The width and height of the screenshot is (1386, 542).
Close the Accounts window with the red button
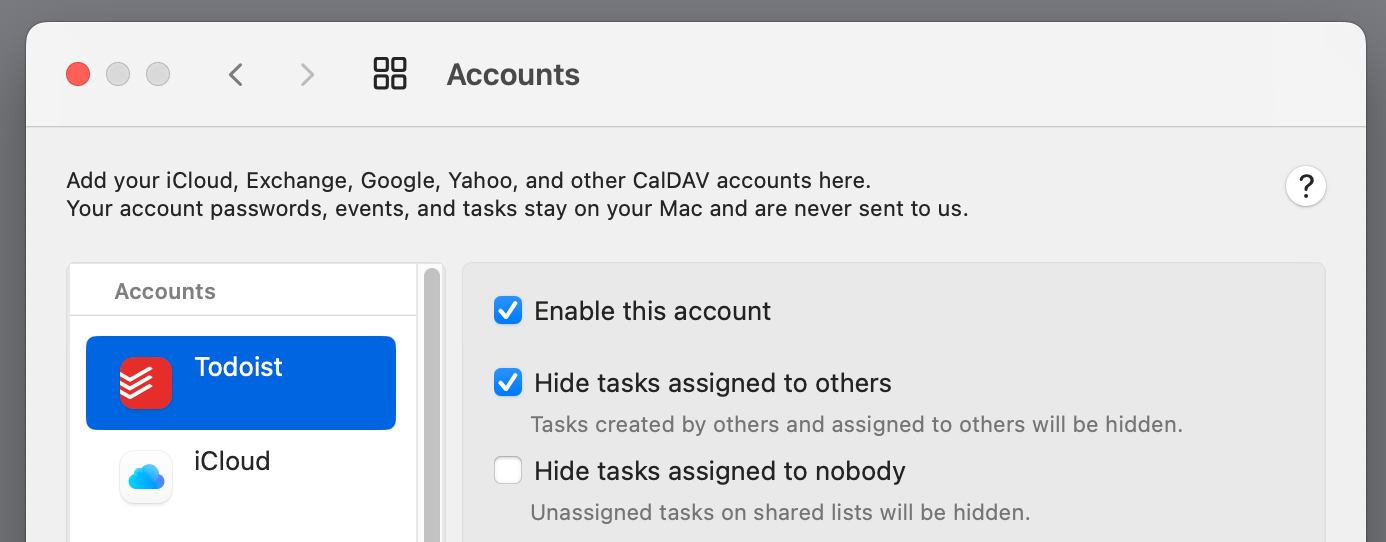click(x=78, y=74)
